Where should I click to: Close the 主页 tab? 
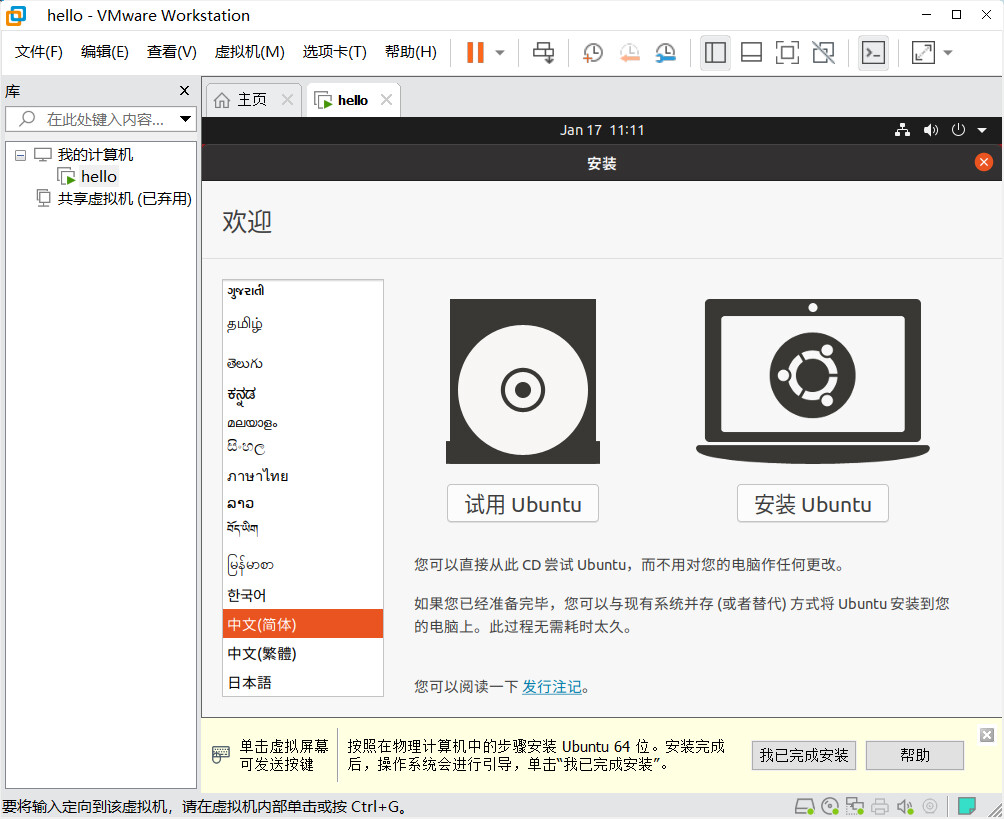point(287,100)
